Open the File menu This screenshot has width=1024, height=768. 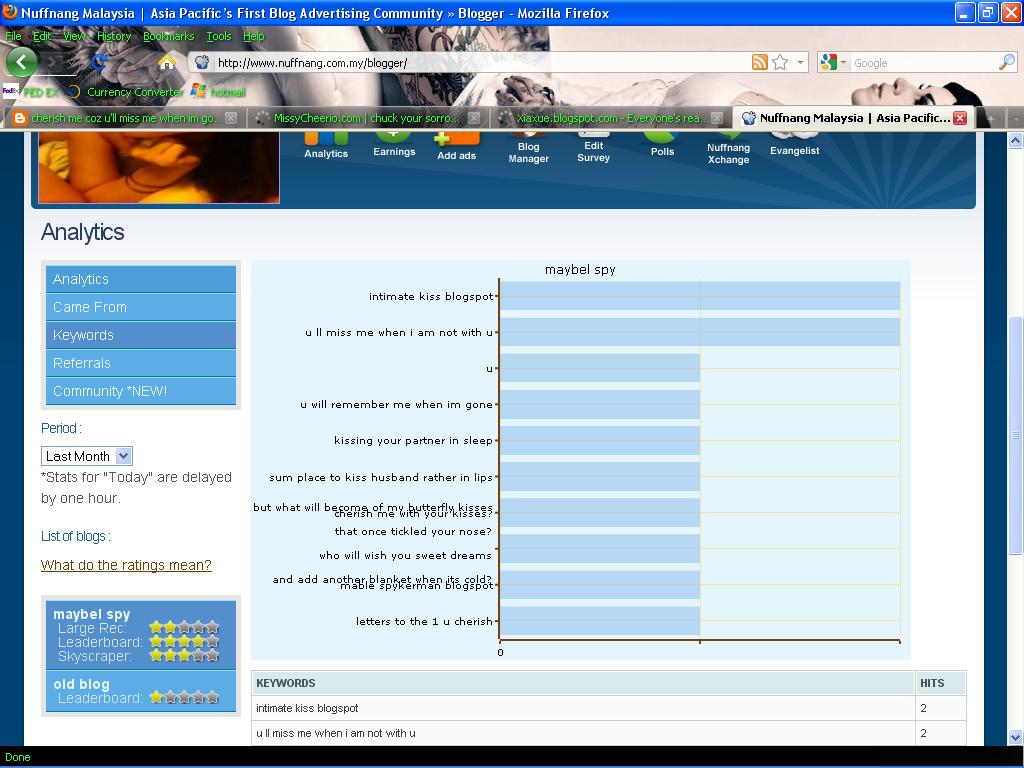coord(13,36)
